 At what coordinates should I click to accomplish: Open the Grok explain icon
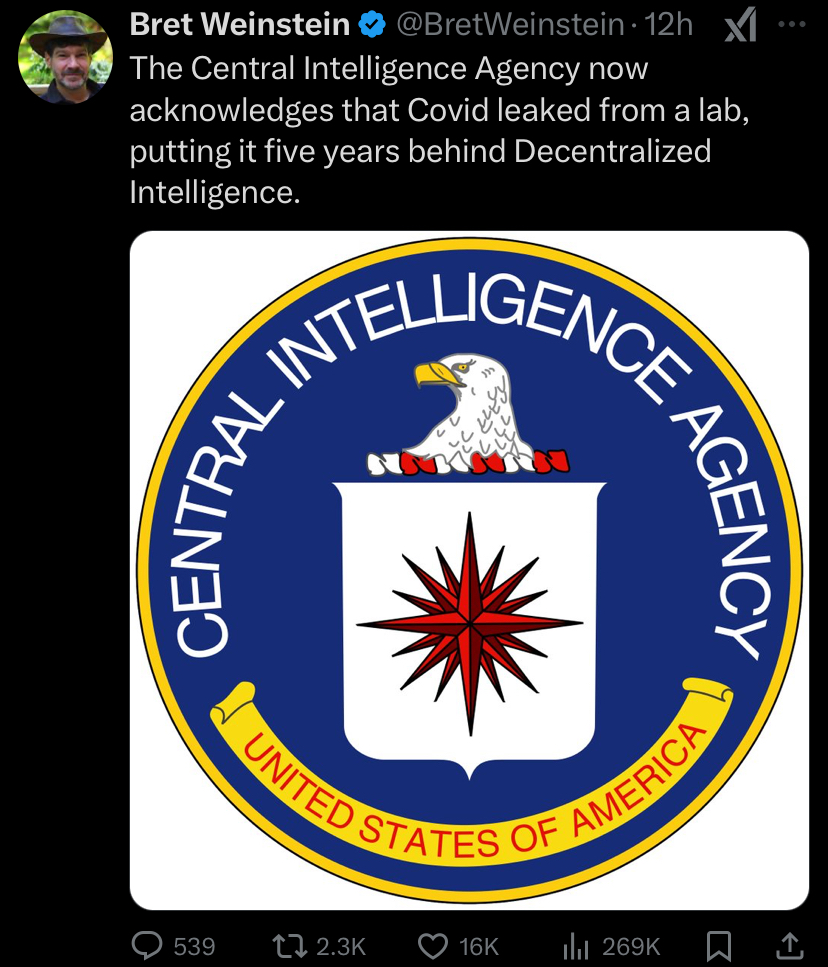pos(740,27)
